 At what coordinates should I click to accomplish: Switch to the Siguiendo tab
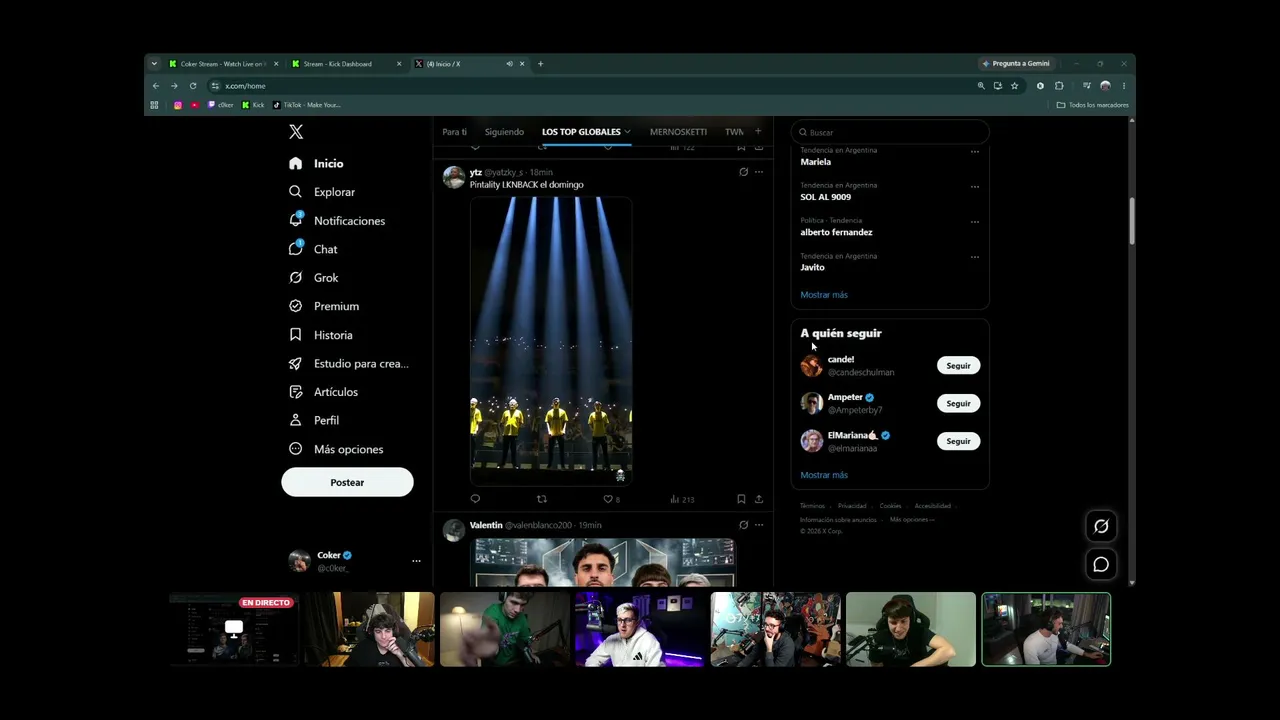click(x=504, y=132)
